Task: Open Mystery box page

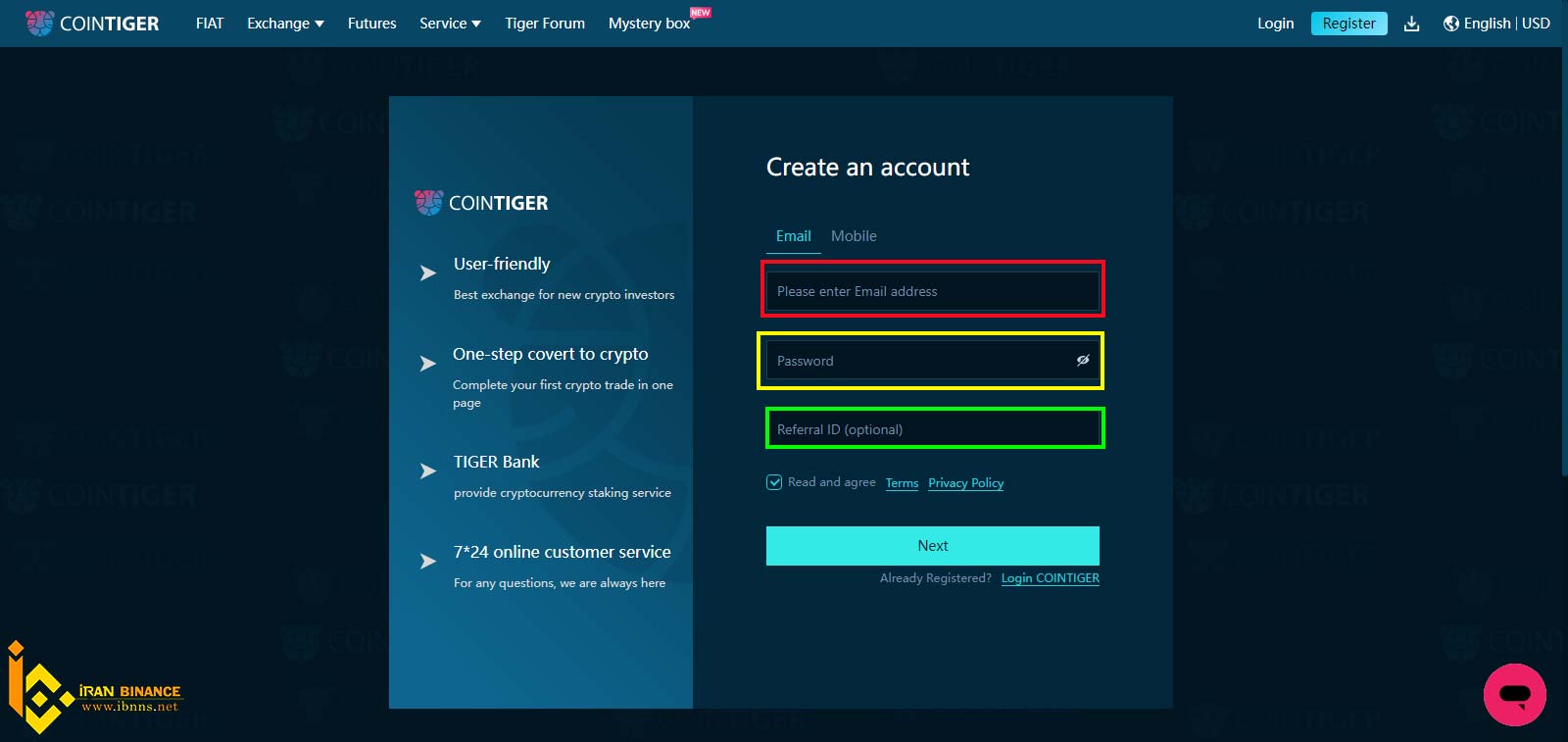Action: (650, 24)
